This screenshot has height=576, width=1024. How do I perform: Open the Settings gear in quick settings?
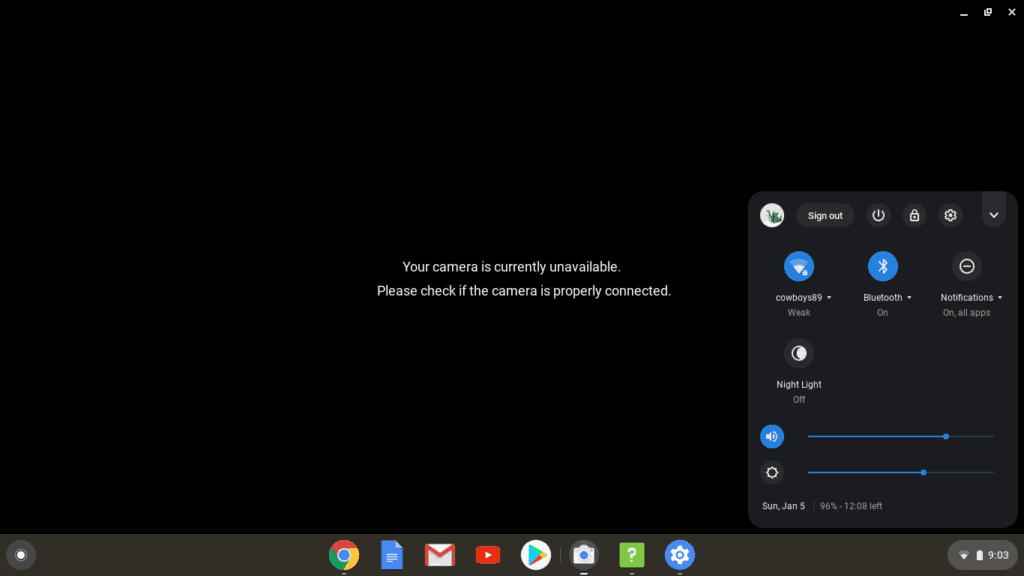pyautogui.click(x=950, y=215)
